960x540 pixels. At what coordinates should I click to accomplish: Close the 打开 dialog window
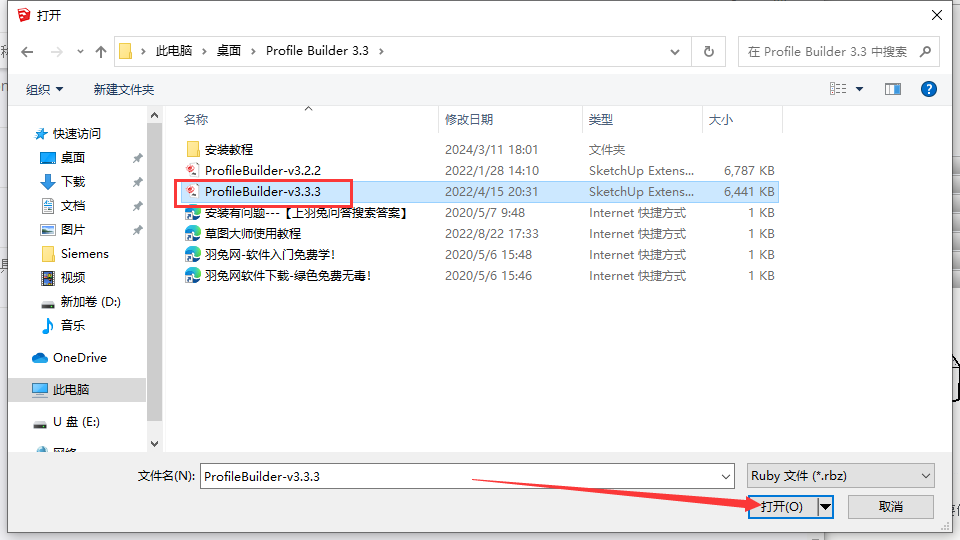937,15
